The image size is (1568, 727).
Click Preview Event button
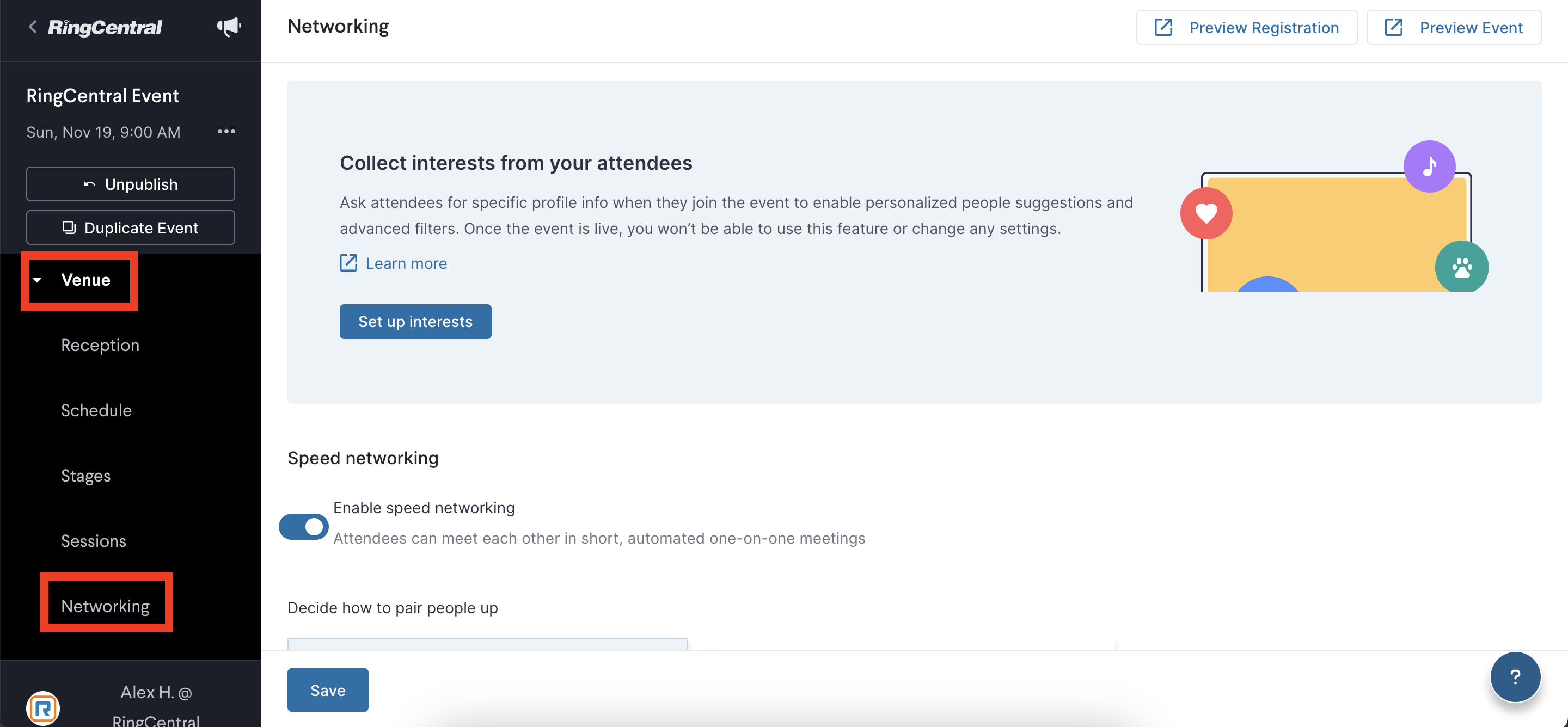[x=1454, y=27]
